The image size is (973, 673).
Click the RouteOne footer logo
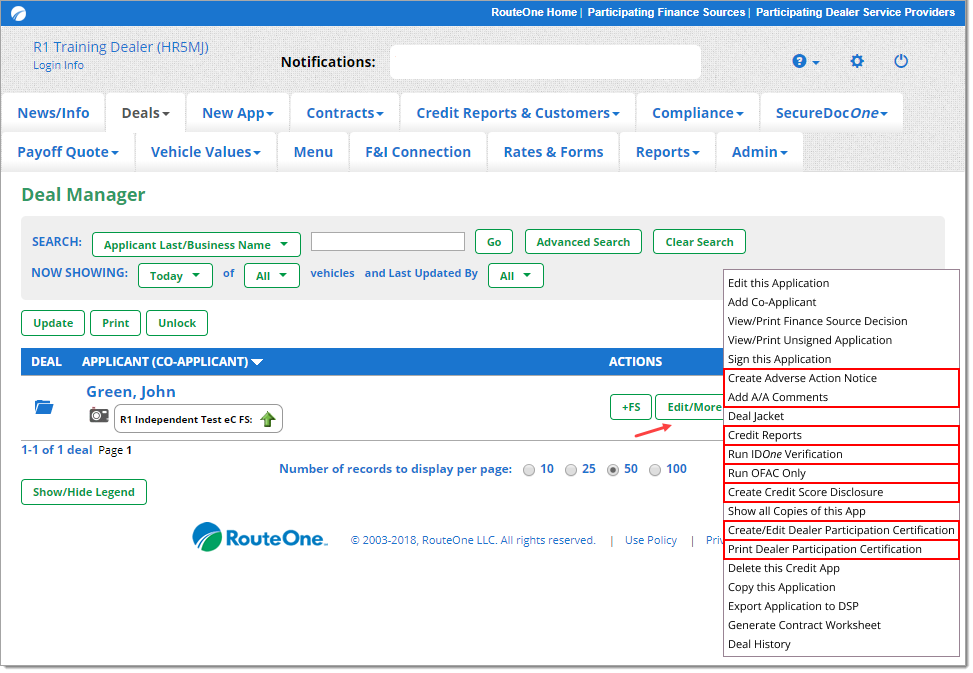[259, 537]
